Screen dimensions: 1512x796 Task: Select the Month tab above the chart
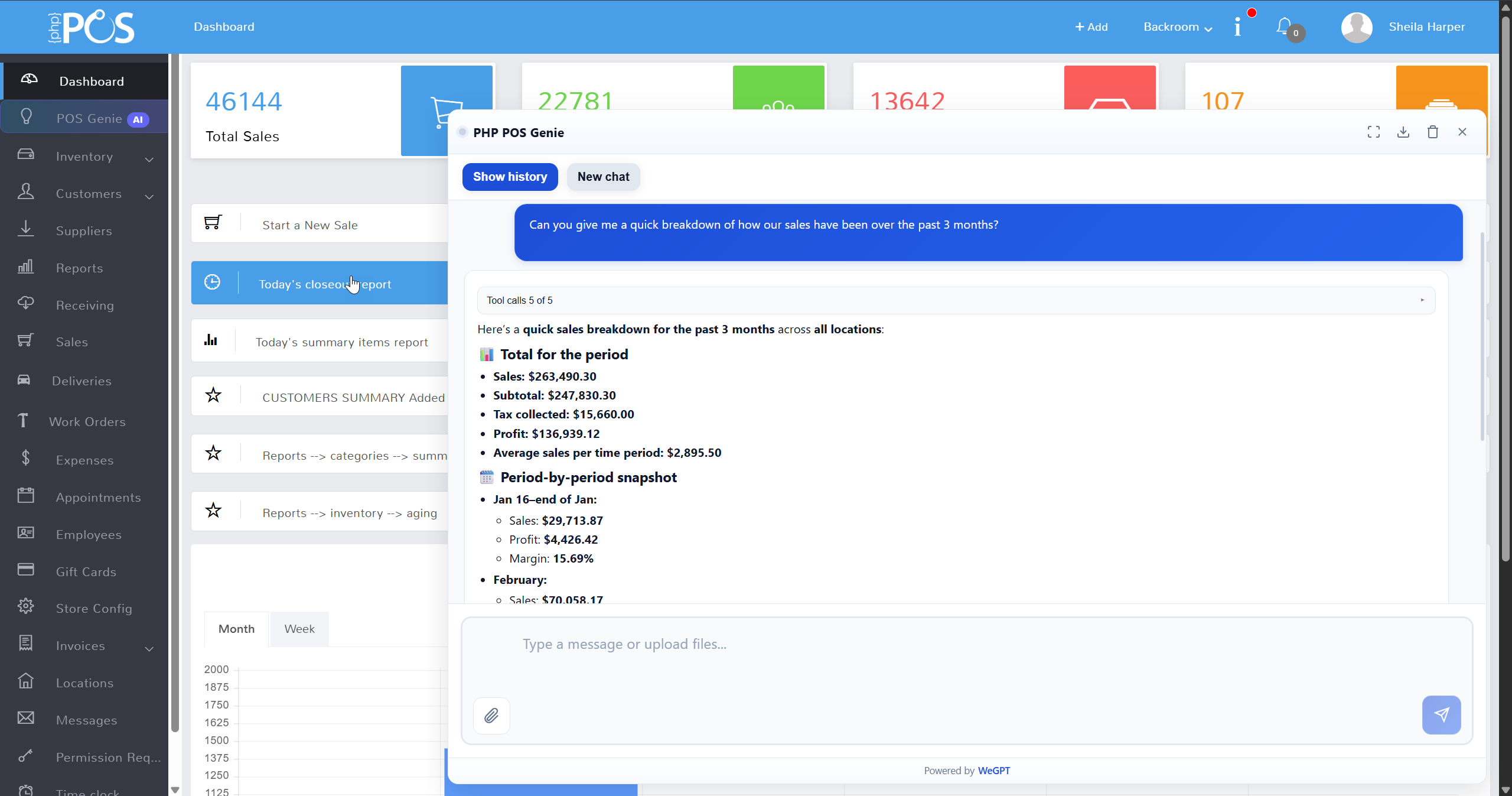click(236, 629)
